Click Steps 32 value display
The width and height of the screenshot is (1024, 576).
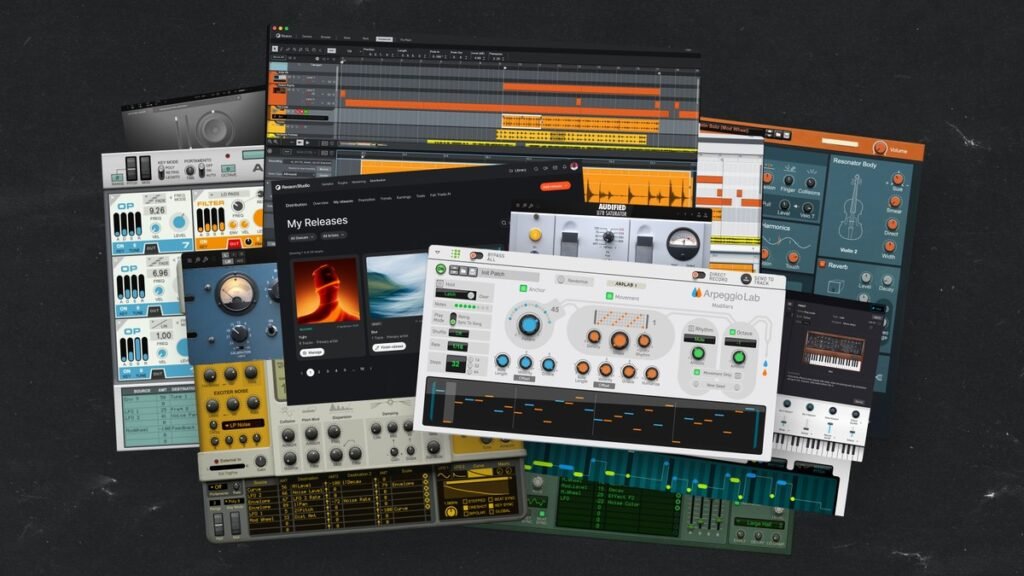(455, 364)
